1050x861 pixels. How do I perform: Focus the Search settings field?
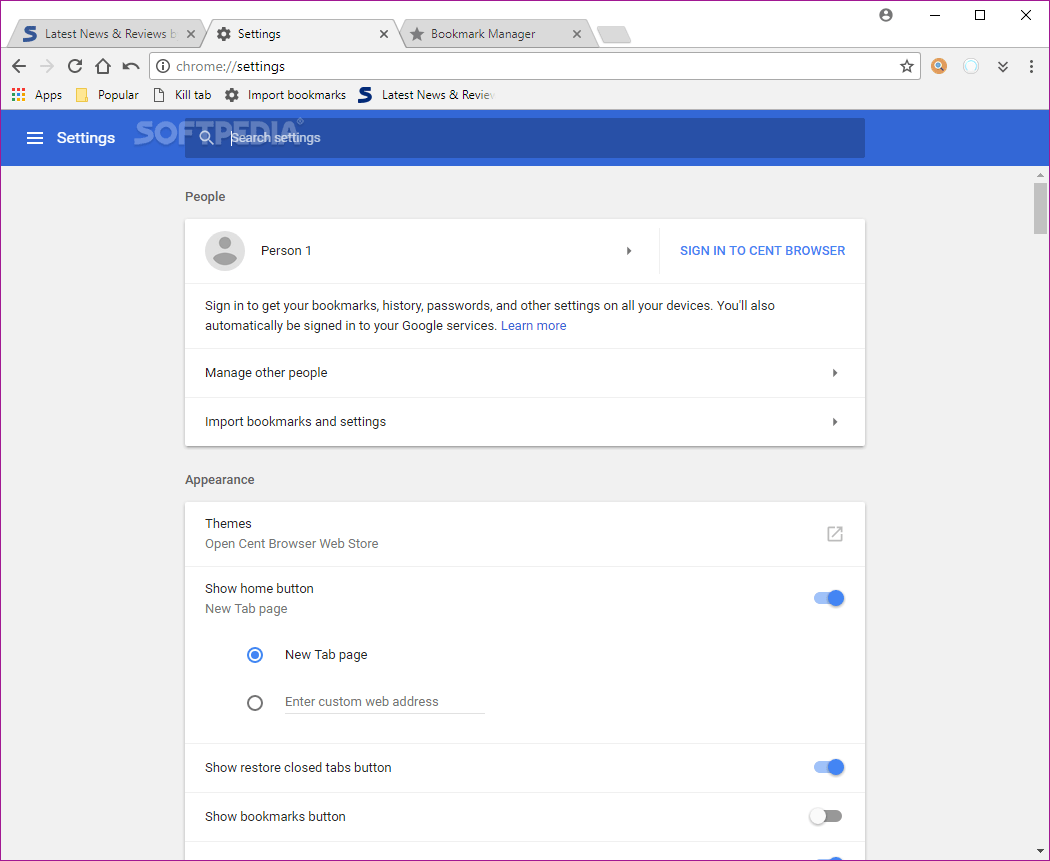(525, 138)
